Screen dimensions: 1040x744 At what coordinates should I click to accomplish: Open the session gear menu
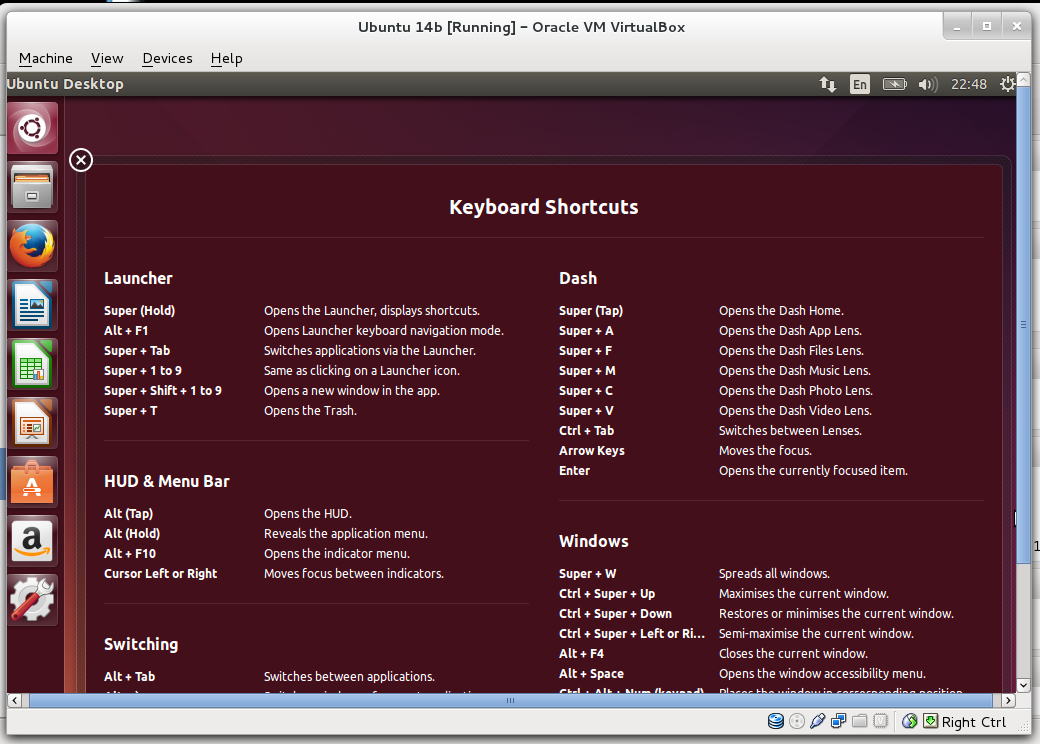click(1007, 84)
